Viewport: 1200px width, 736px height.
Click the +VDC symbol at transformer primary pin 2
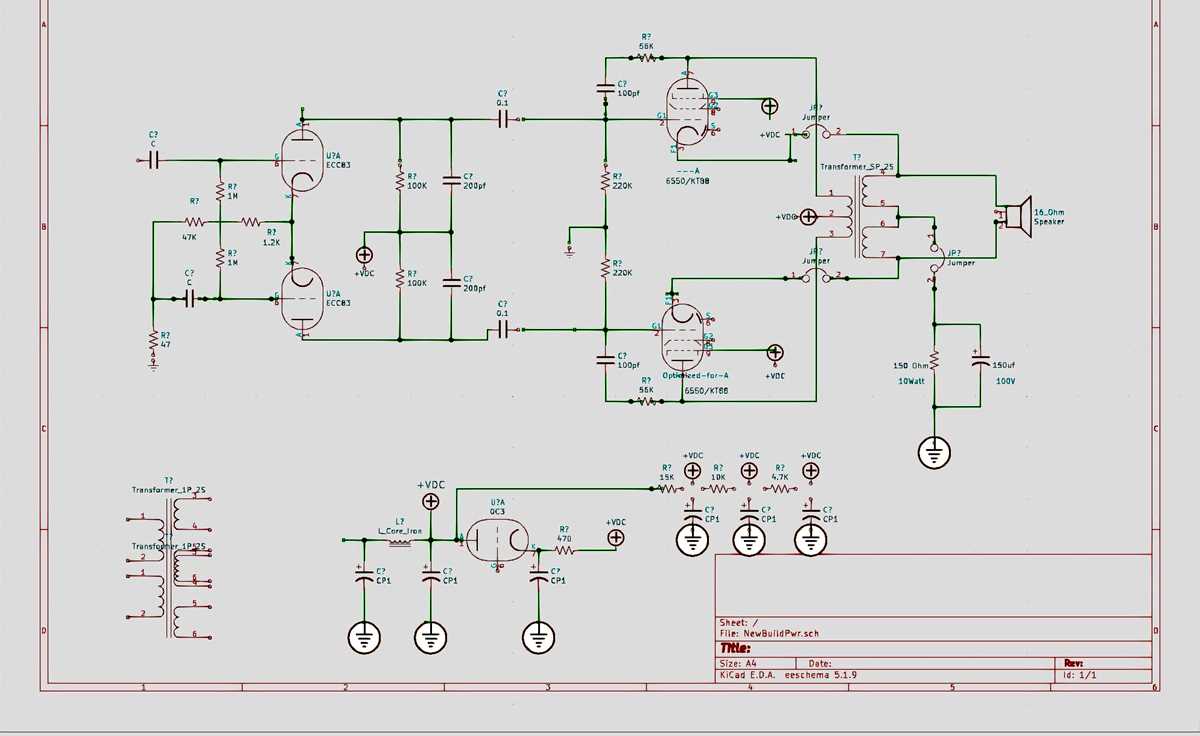pos(809,216)
